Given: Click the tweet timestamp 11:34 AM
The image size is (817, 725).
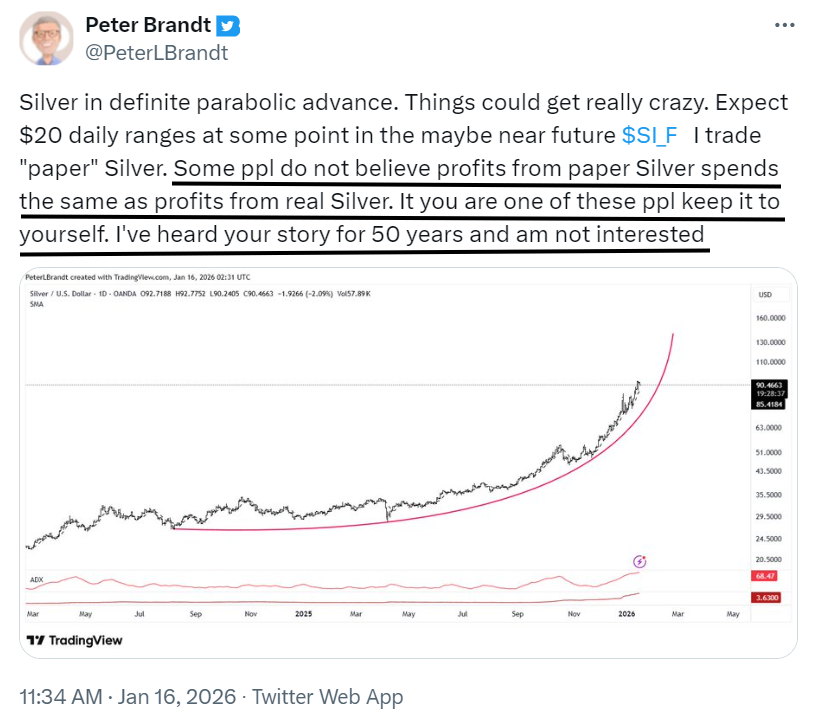Looking at the screenshot, I should (x=64, y=697).
